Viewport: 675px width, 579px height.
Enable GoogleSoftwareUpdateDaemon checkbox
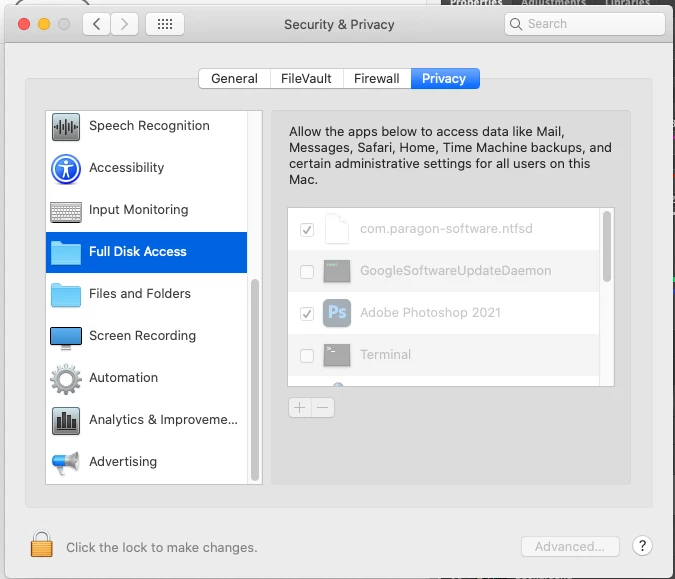(x=307, y=272)
